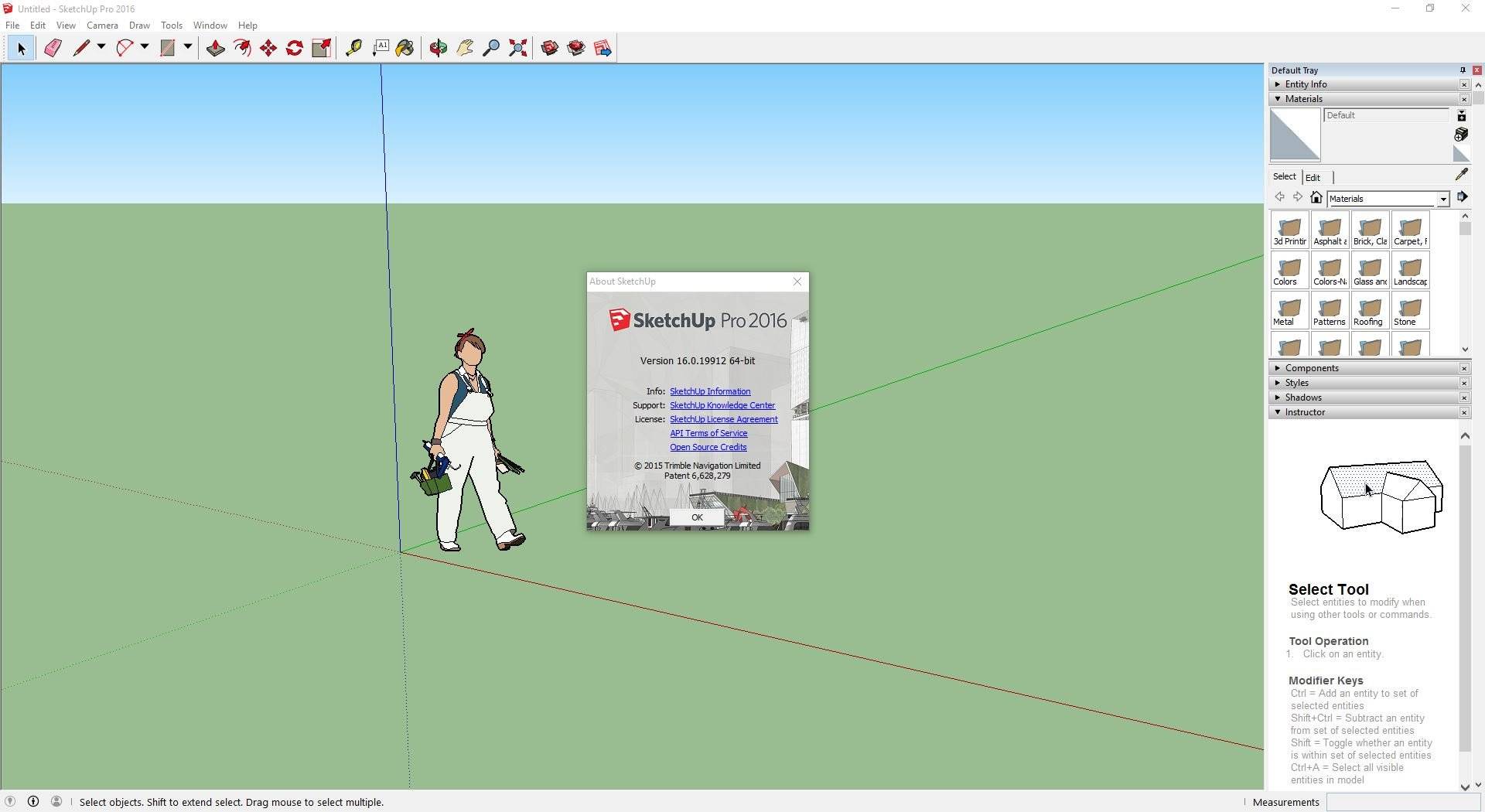This screenshot has width=1485, height=812.
Task: Activate the Paint Bucket tool
Action: pos(405,48)
